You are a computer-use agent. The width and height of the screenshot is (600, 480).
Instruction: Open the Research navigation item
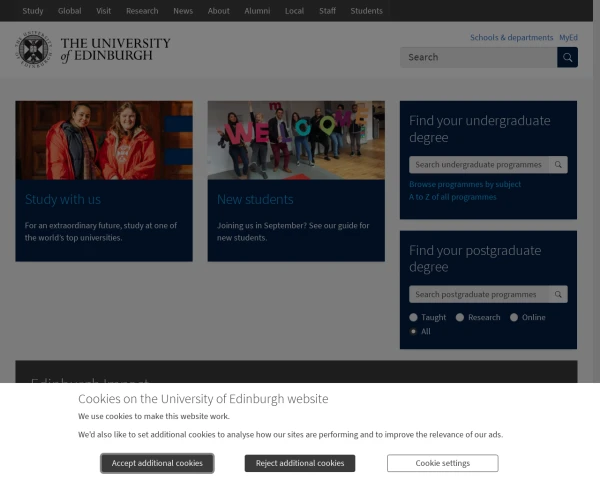142,11
